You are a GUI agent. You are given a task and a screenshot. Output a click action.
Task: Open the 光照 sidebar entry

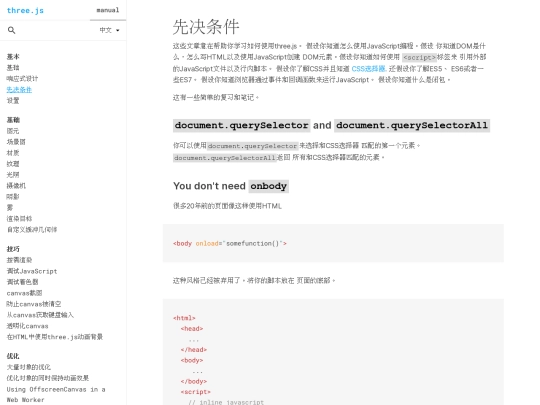click(13, 175)
